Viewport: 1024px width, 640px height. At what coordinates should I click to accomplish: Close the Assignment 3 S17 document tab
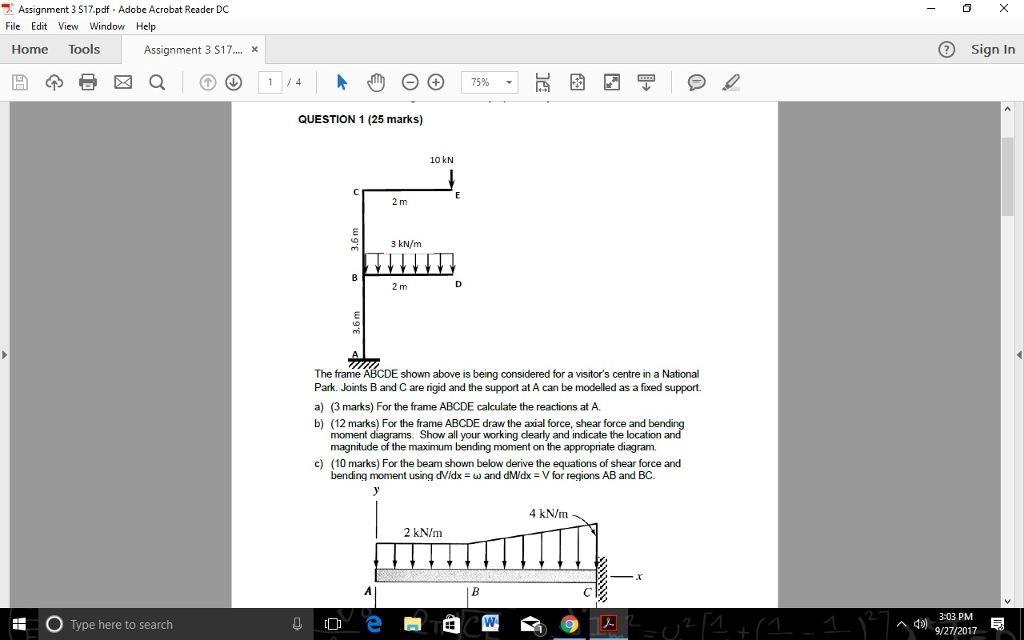(x=253, y=48)
